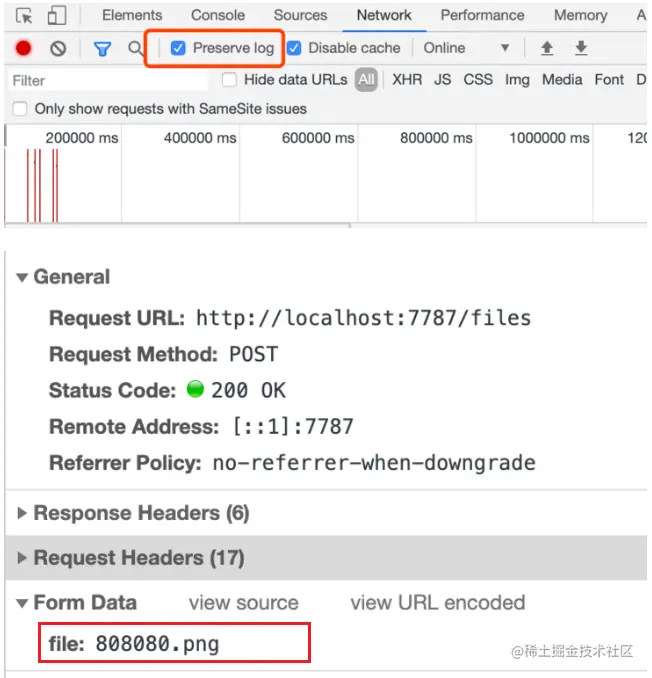Viewport: 652px width, 678px height.
Task: Filter requests by Font type
Action: click(609, 80)
